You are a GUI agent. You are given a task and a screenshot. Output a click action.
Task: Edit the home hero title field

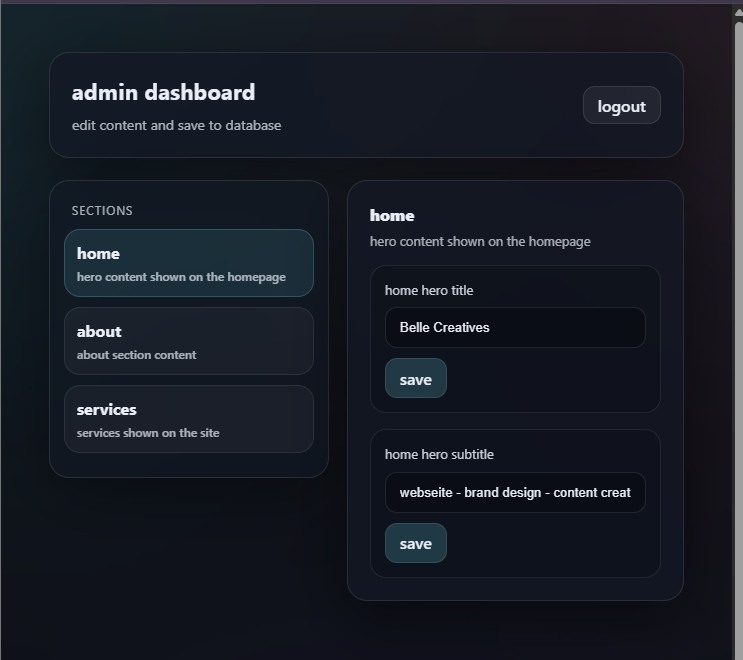(x=515, y=327)
